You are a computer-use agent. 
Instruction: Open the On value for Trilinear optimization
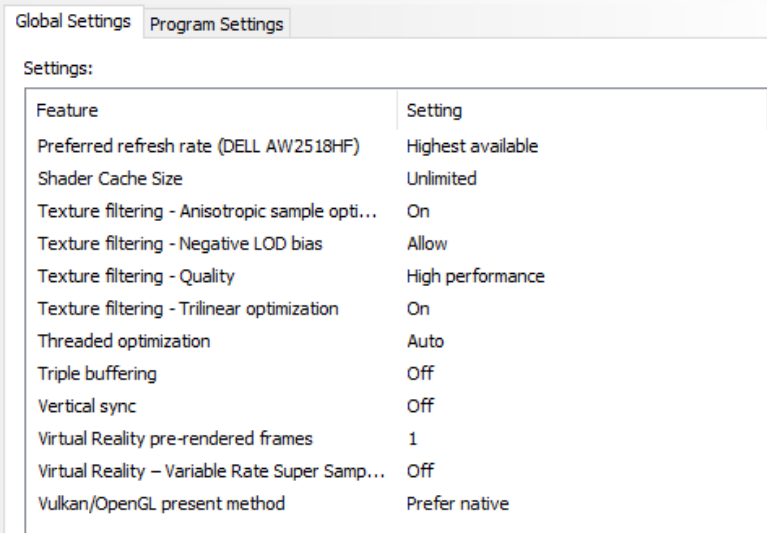(x=418, y=309)
